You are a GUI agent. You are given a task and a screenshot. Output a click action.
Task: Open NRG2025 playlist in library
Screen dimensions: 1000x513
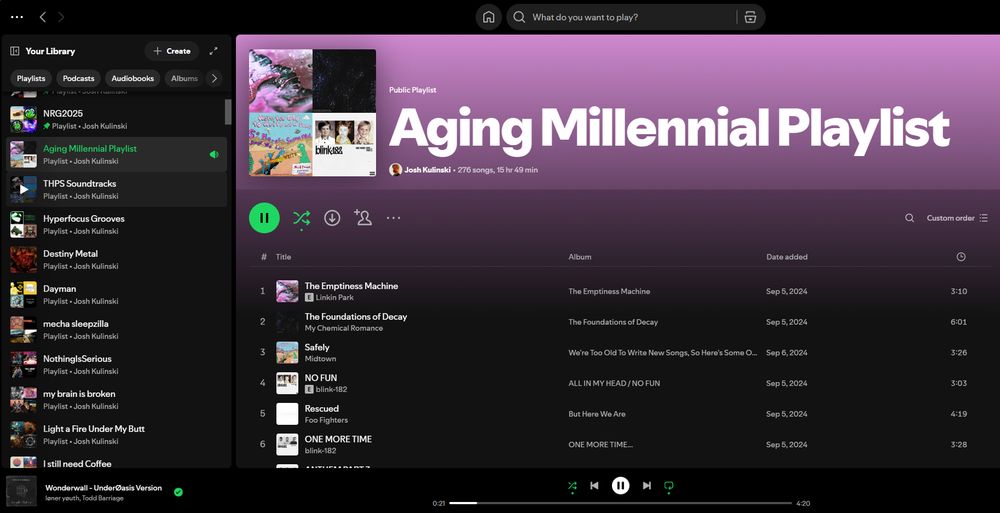116,119
